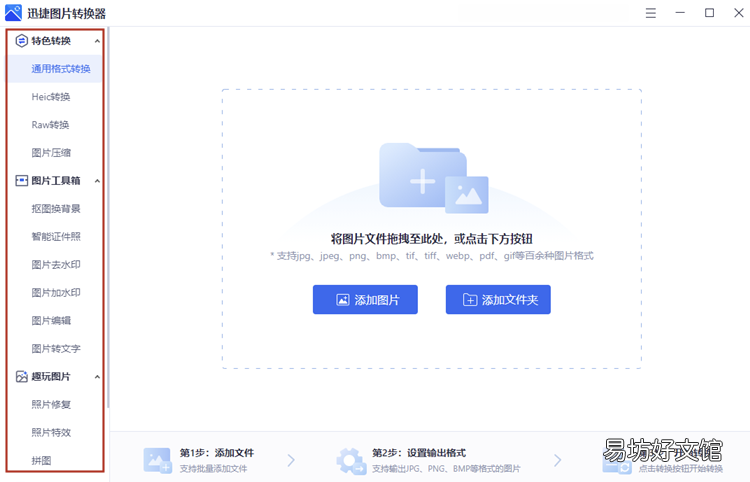Click the folder-plus illustration in drop area
The height and width of the screenshot is (482, 750).
click(x=433, y=178)
